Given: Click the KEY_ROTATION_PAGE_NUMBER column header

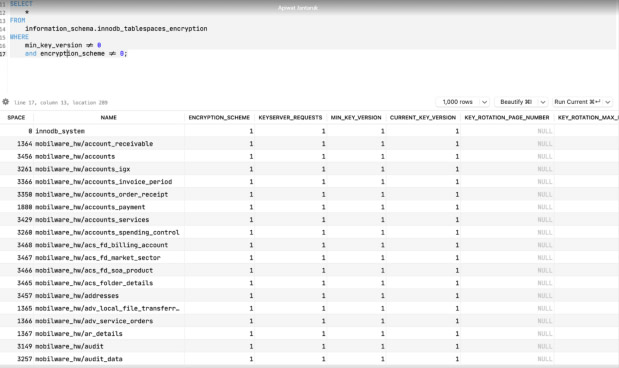Looking at the screenshot, I should [507, 117].
